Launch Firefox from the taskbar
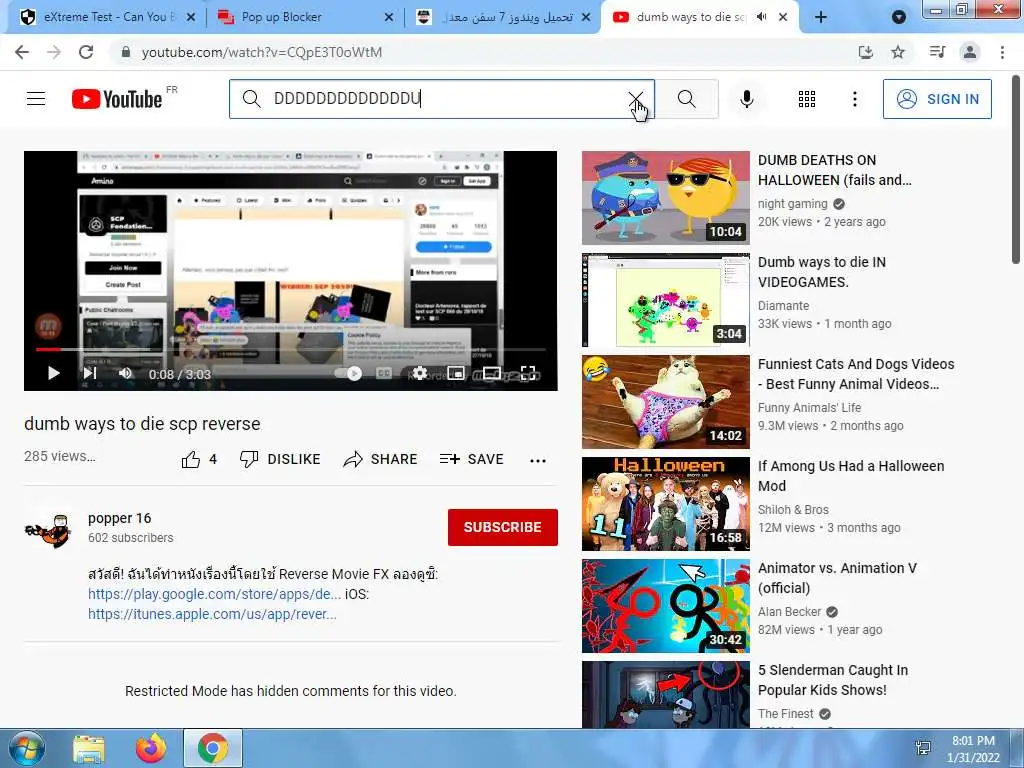 151,748
